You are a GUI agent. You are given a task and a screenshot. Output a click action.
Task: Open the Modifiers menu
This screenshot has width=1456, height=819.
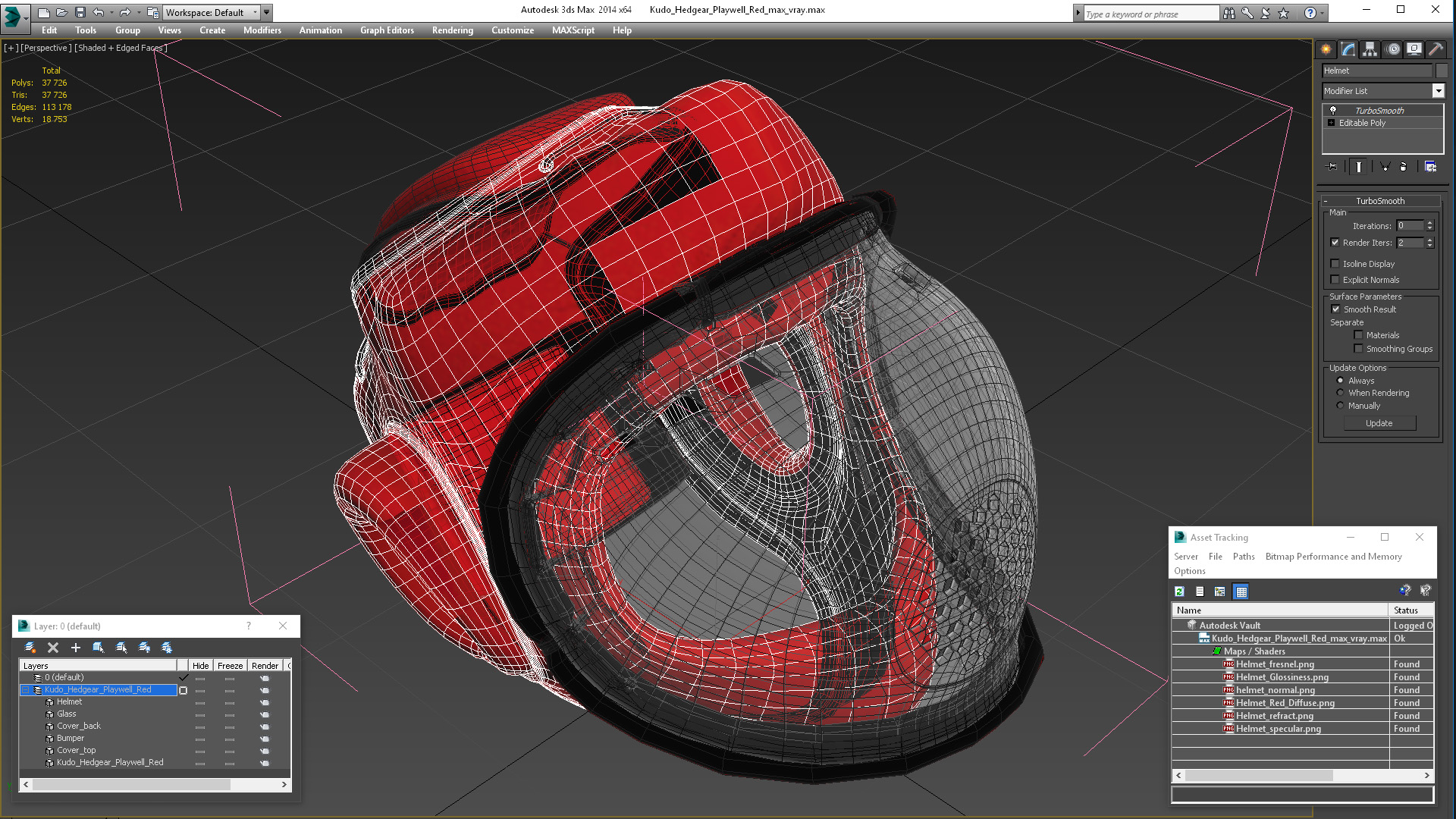[262, 30]
